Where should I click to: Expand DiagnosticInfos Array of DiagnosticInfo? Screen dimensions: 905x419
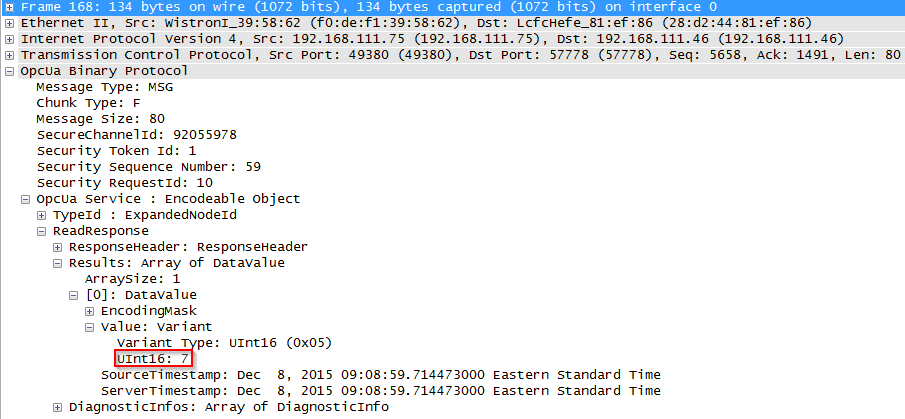click(x=57, y=407)
